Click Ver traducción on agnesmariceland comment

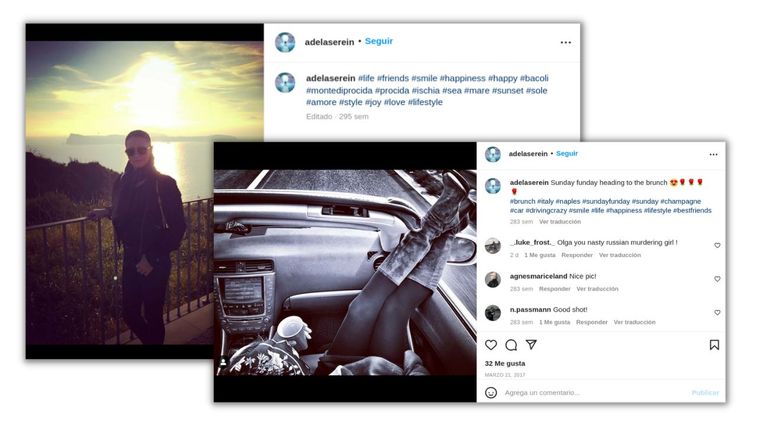[x=597, y=289]
